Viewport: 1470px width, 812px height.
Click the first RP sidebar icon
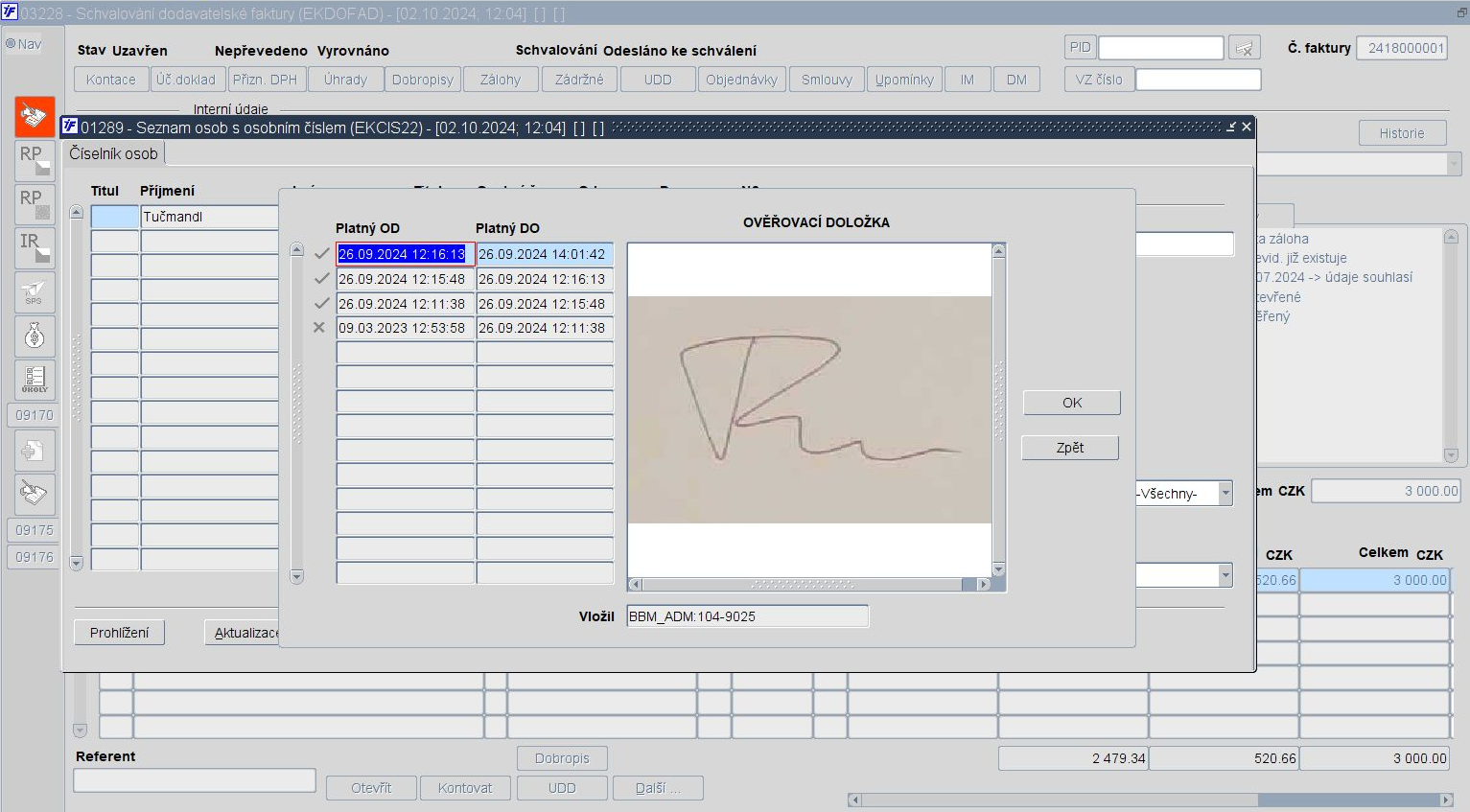[x=35, y=160]
